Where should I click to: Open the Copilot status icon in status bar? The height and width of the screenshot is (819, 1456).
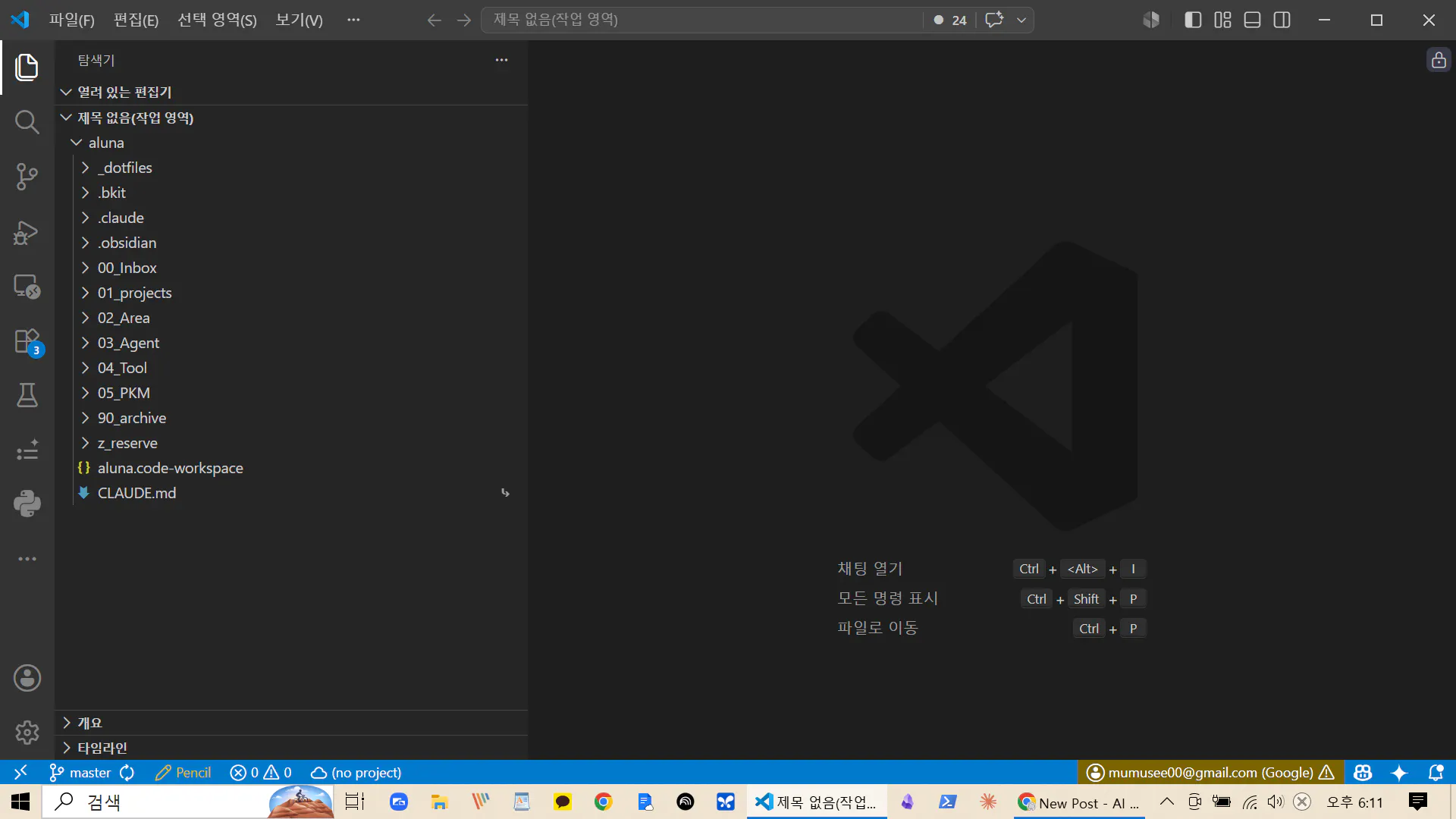1363,773
